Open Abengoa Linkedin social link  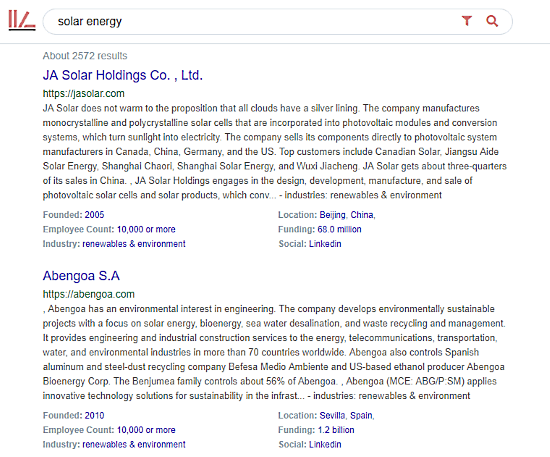(325, 444)
